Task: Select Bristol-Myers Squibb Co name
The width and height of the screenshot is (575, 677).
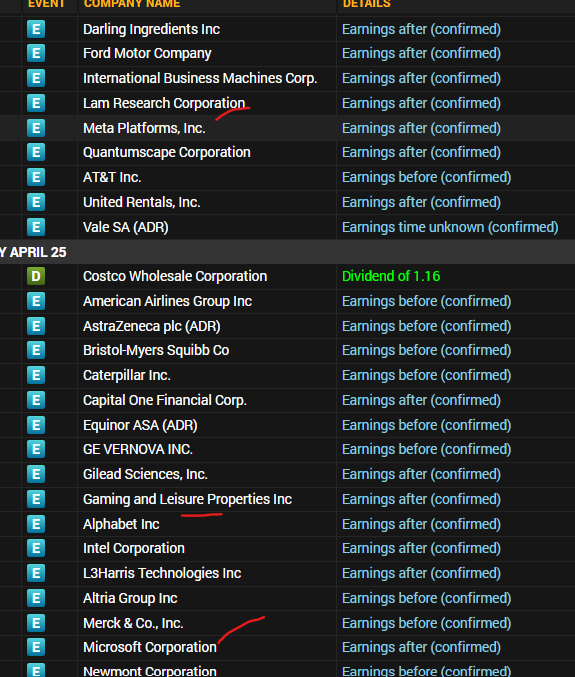Action: click(156, 350)
